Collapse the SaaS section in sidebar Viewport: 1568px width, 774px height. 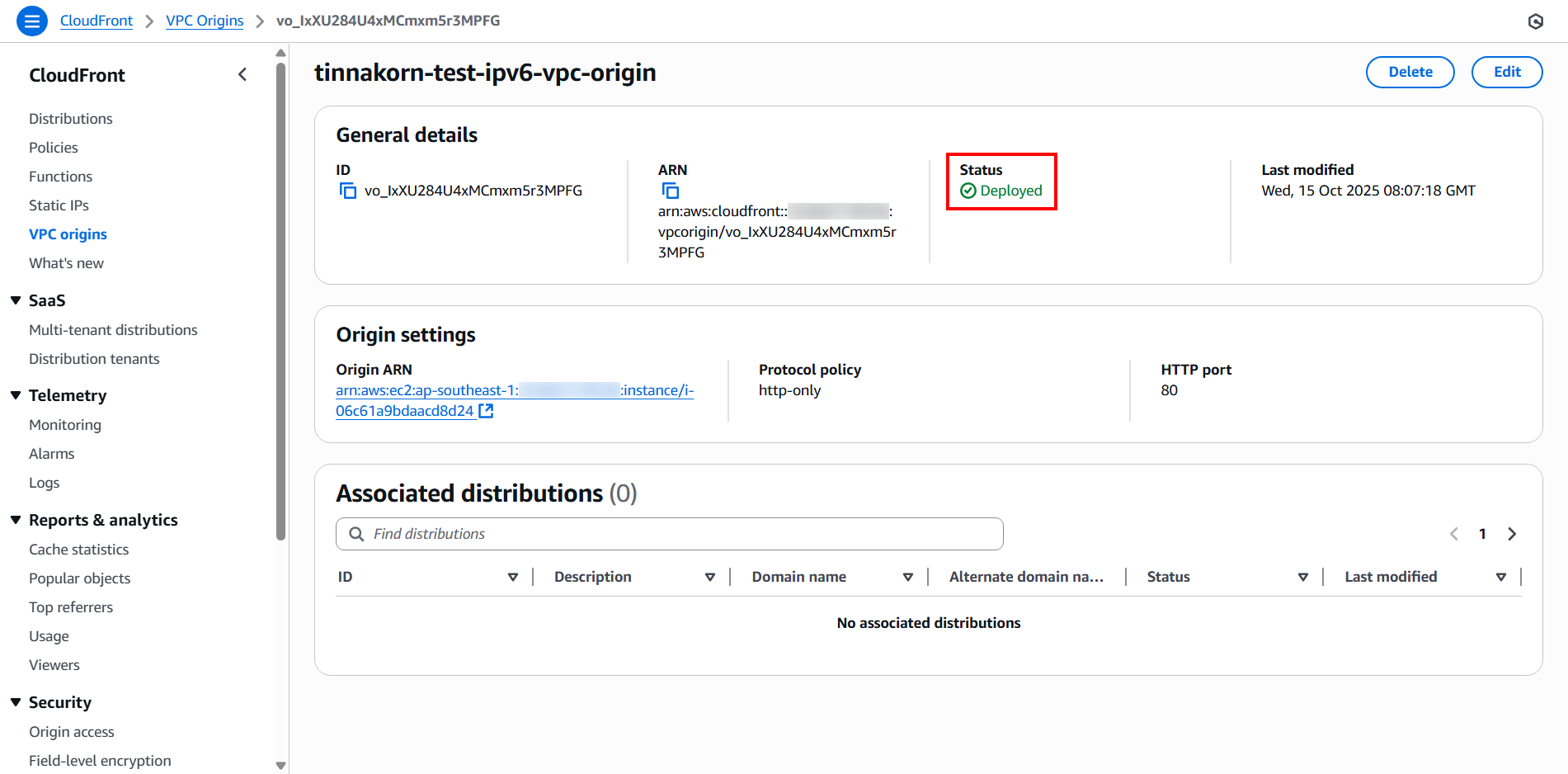(x=16, y=300)
